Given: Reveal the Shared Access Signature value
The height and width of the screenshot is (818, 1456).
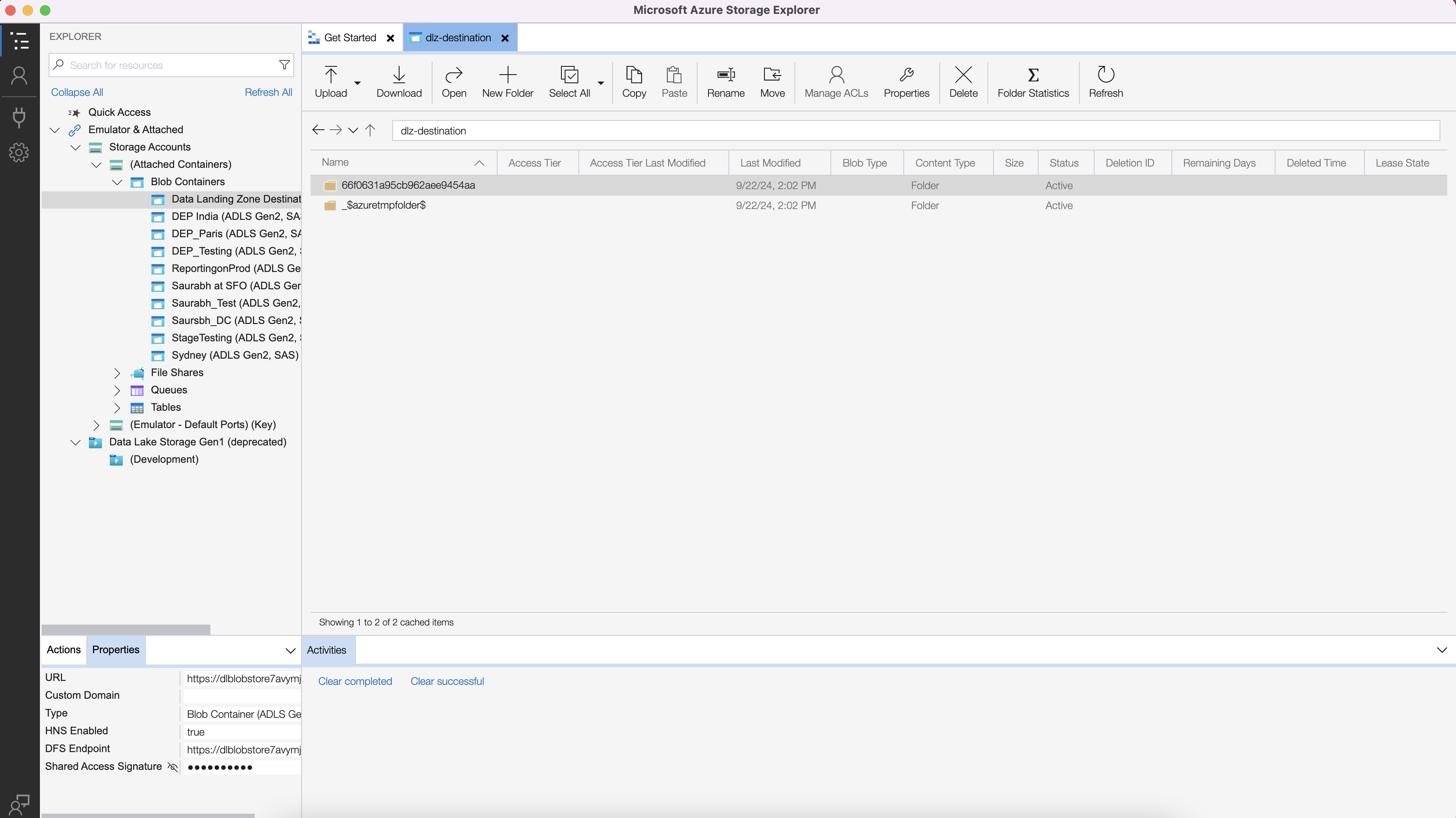Looking at the screenshot, I should [x=173, y=766].
